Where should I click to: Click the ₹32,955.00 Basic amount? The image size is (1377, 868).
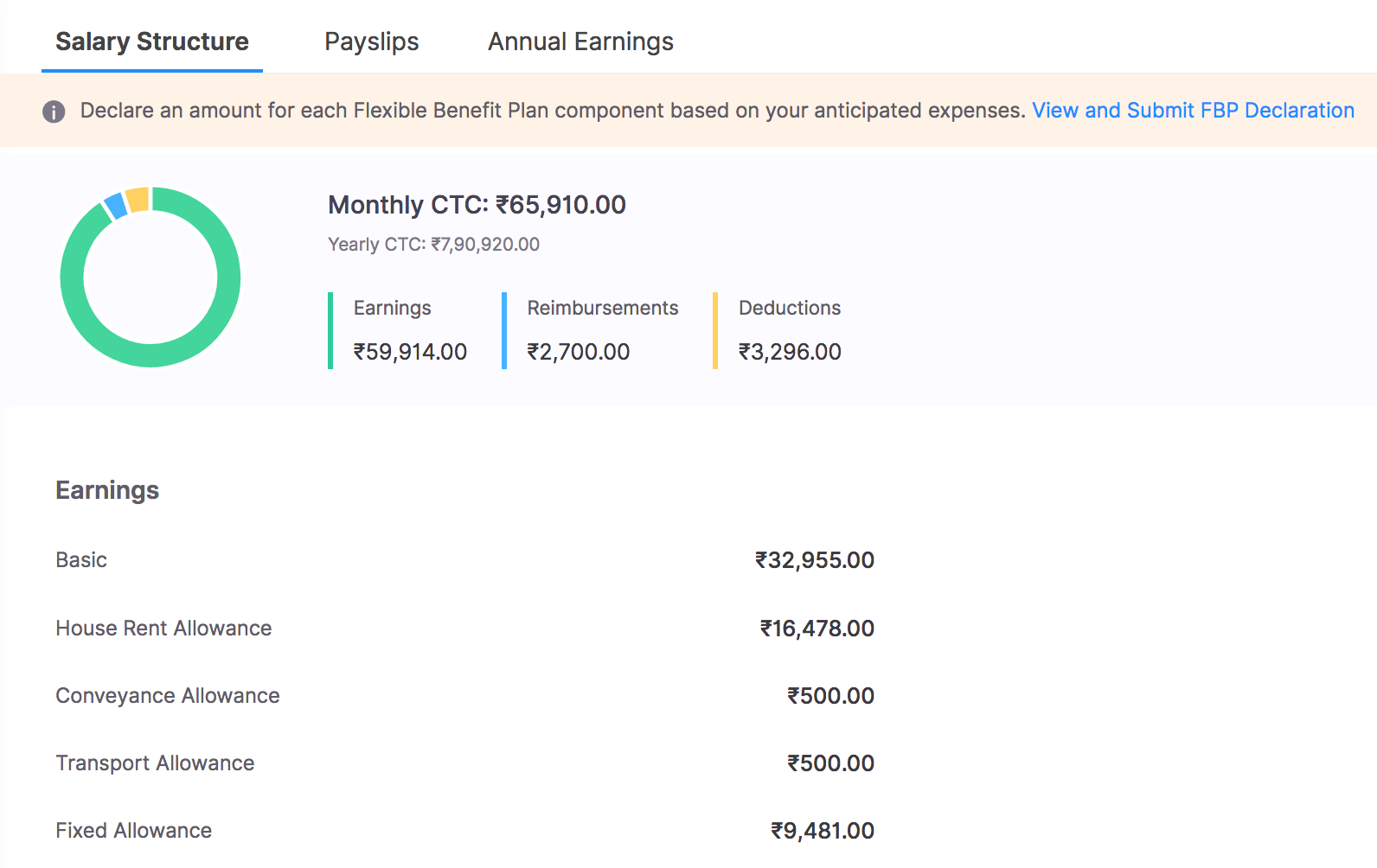tap(814, 560)
